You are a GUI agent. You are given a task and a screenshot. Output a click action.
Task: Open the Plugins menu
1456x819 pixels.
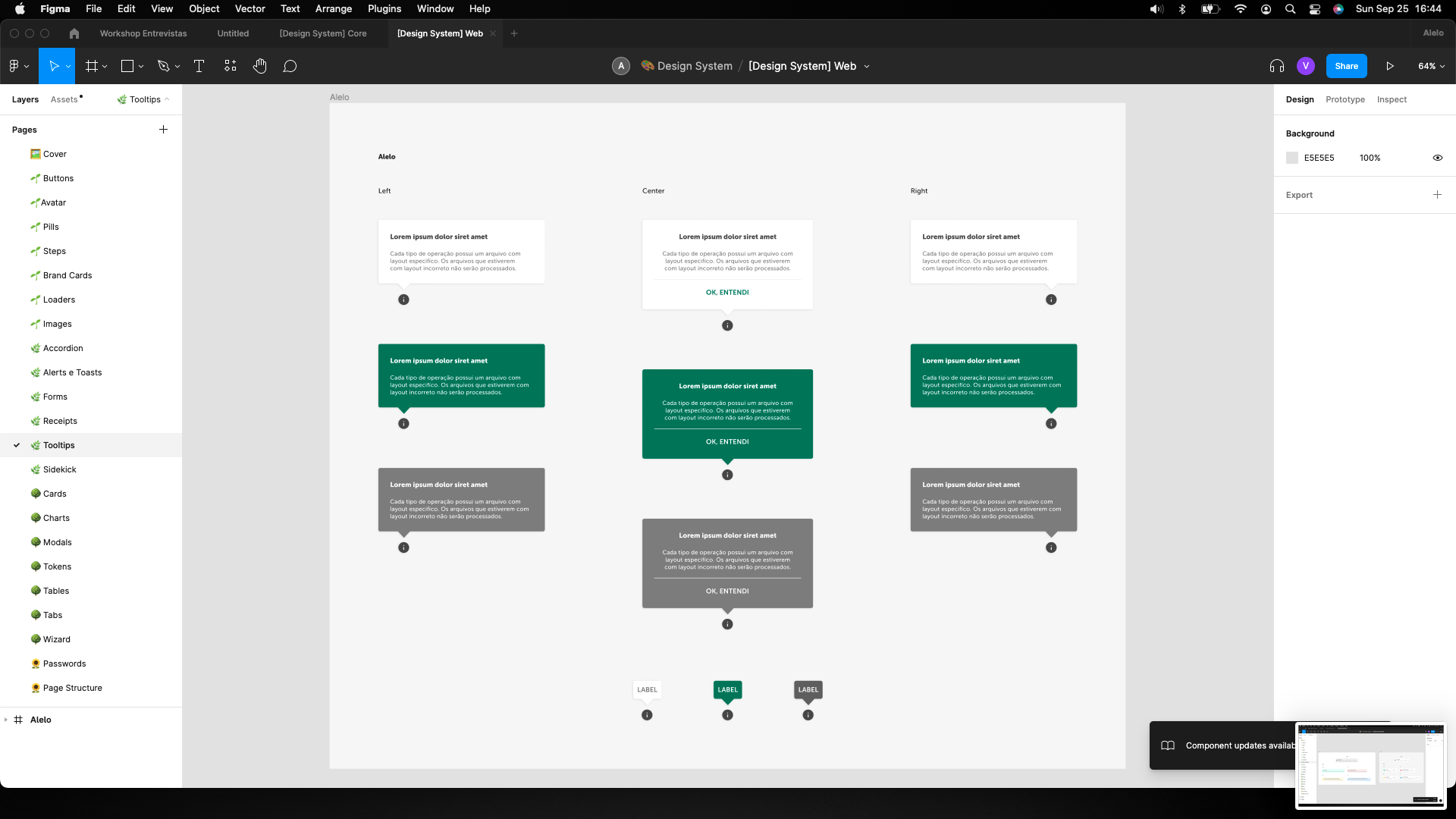click(384, 8)
